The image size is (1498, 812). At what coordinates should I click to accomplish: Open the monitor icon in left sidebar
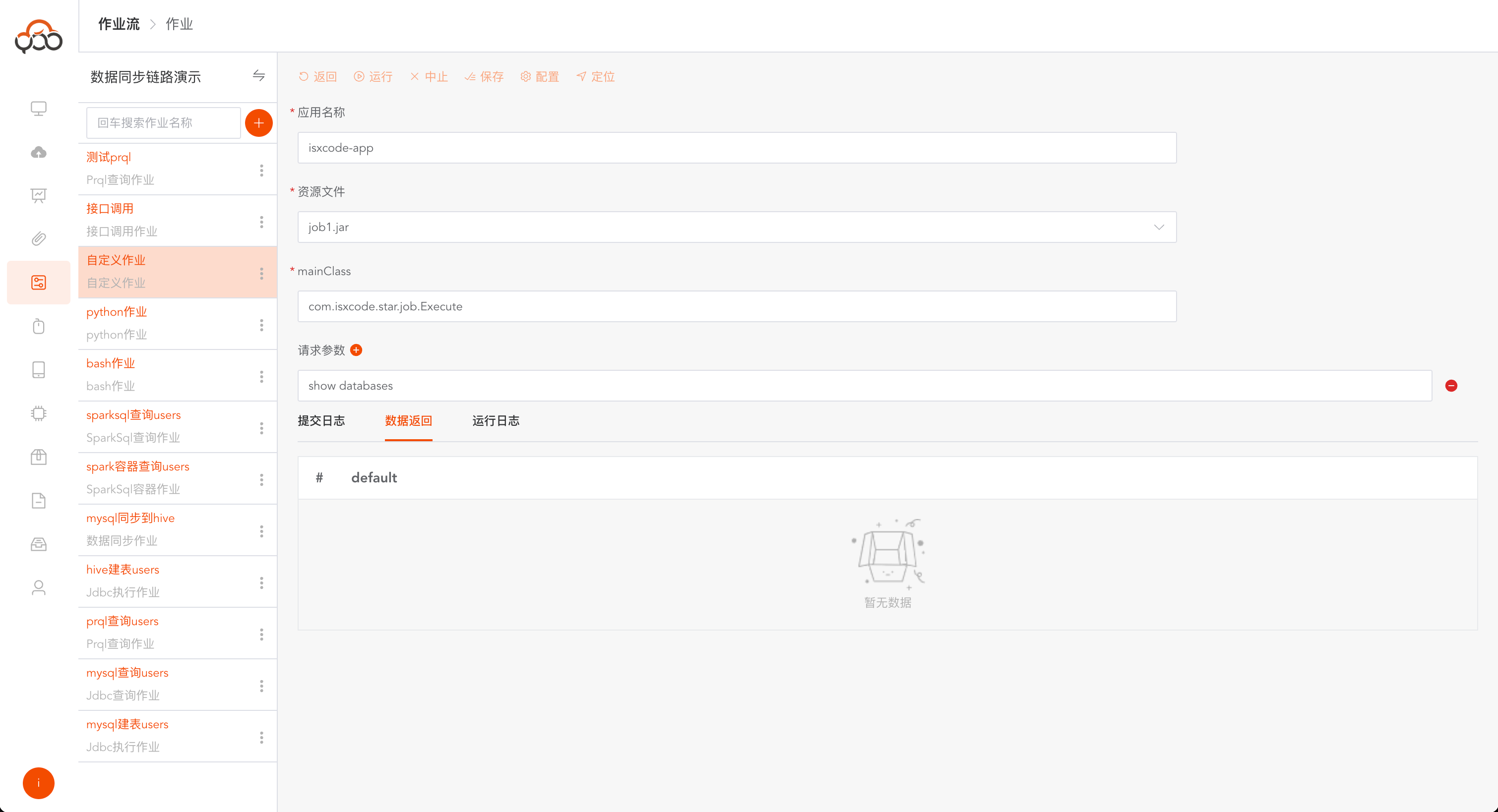[x=38, y=109]
